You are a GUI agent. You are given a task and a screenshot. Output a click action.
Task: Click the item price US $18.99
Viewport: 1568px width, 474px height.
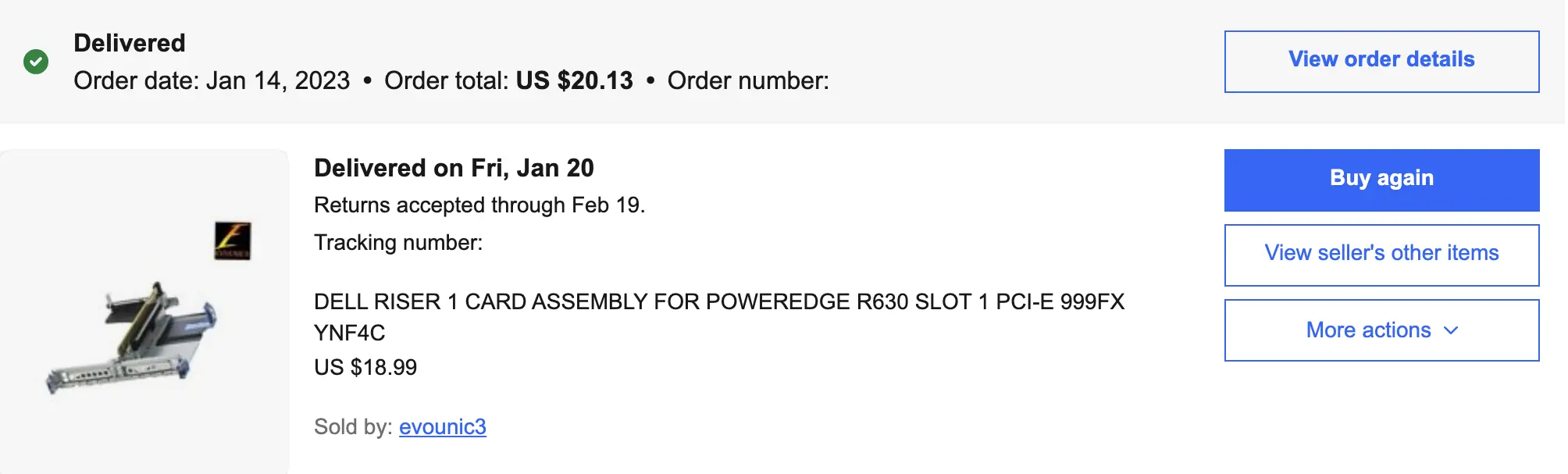(x=365, y=367)
